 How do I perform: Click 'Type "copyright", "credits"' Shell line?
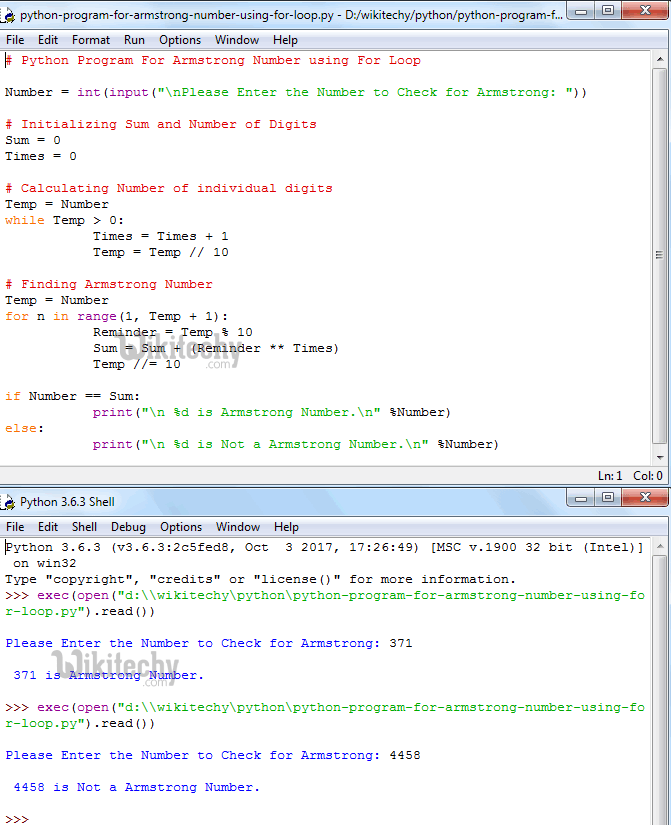[x=261, y=579]
